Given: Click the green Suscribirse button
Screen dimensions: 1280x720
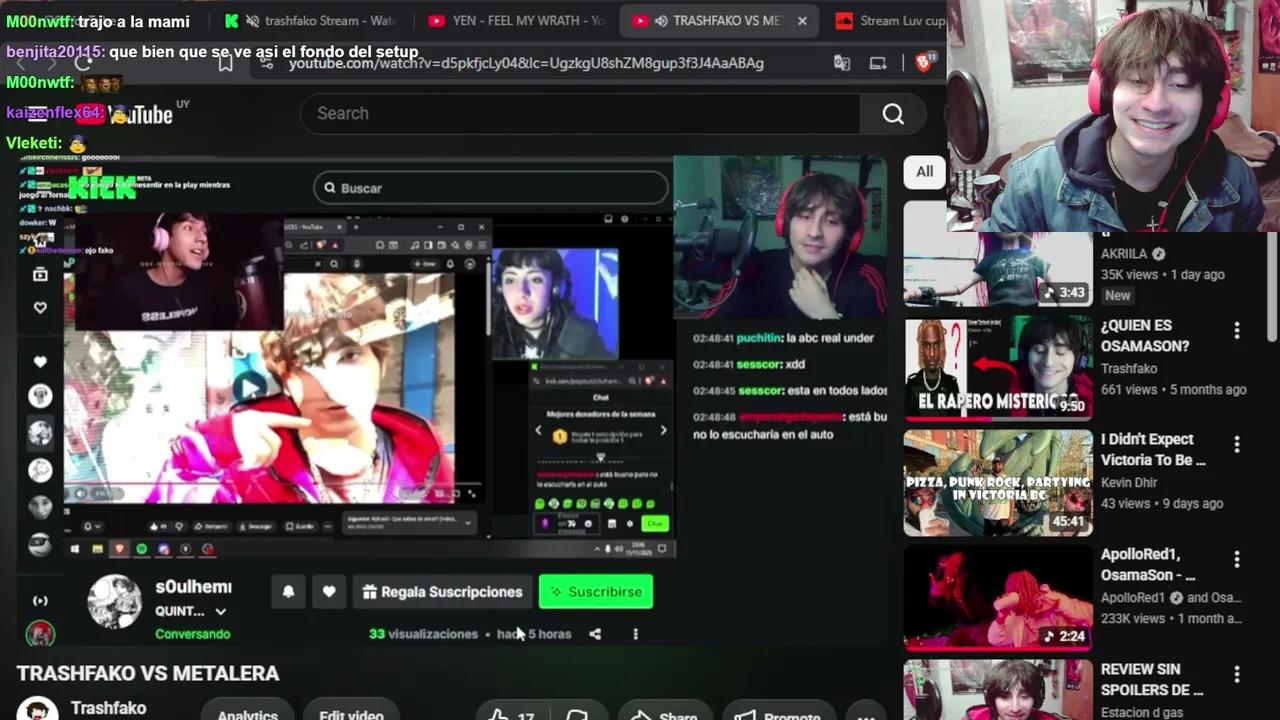Looking at the screenshot, I should (x=596, y=592).
